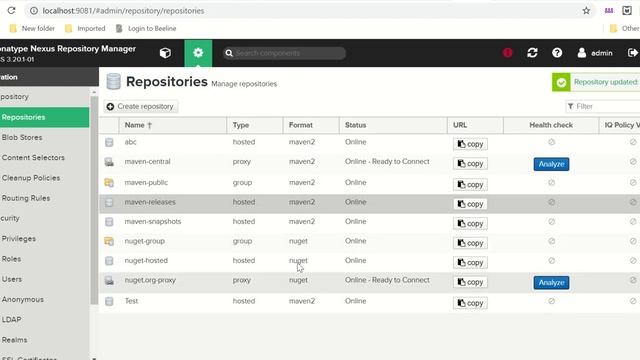Open the Pocket extension icon
The image size is (640, 360).
tap(627, 11)
